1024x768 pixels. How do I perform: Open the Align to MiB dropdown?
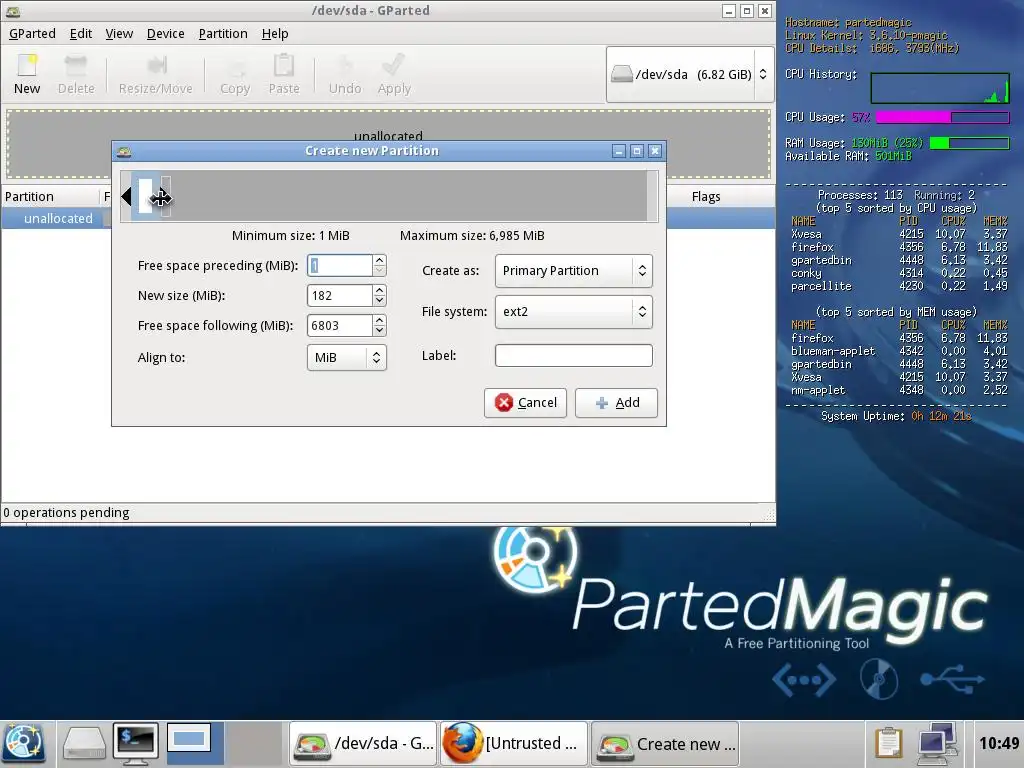pos(347,357)
